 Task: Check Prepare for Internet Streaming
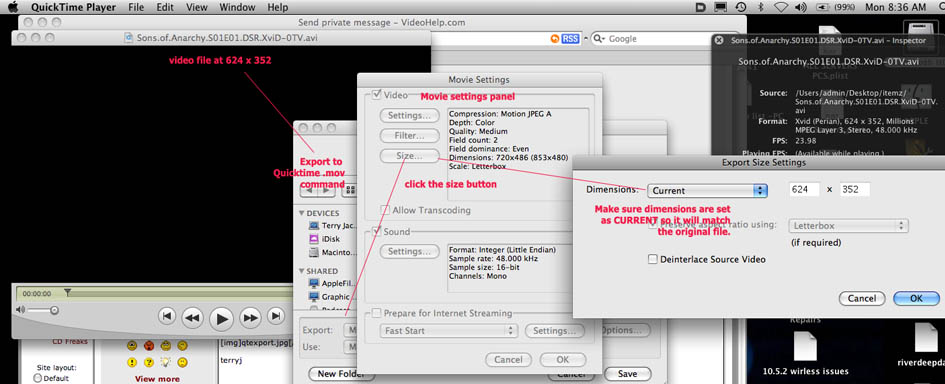click(377, 313)
